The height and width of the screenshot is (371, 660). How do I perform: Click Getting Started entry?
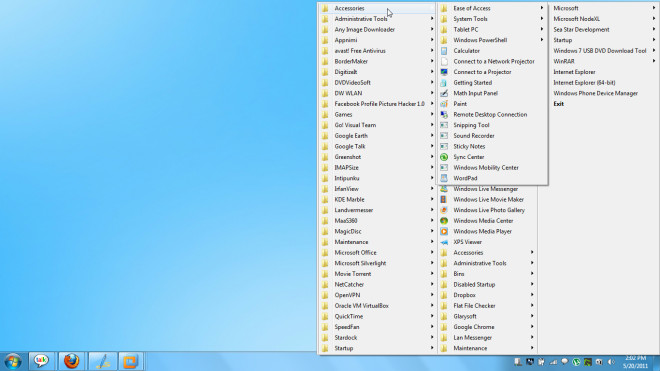click(x=473, y=83)
